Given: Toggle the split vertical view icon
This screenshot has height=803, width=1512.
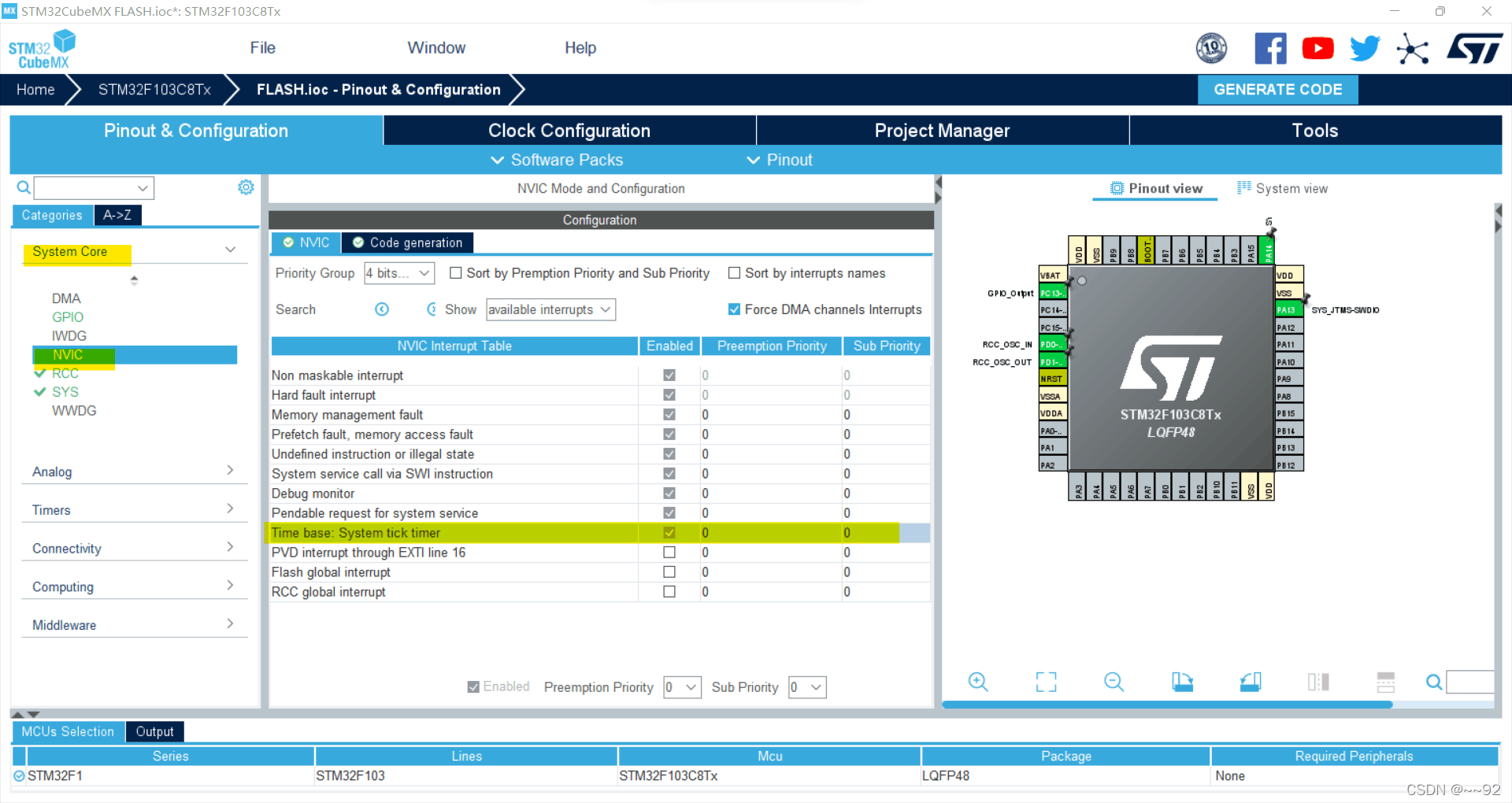Looking at the screenshot, I should (x=1318, y=682).
